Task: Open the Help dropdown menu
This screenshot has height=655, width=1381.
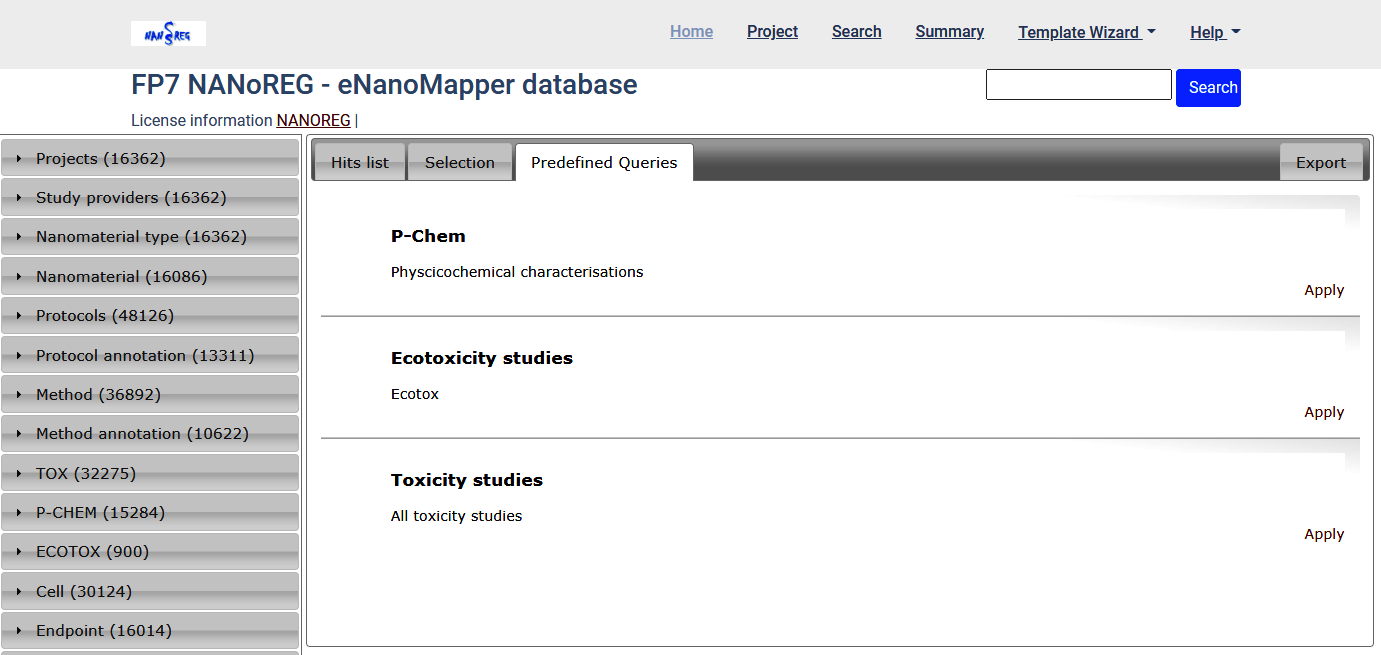Action: point(1214,32)
